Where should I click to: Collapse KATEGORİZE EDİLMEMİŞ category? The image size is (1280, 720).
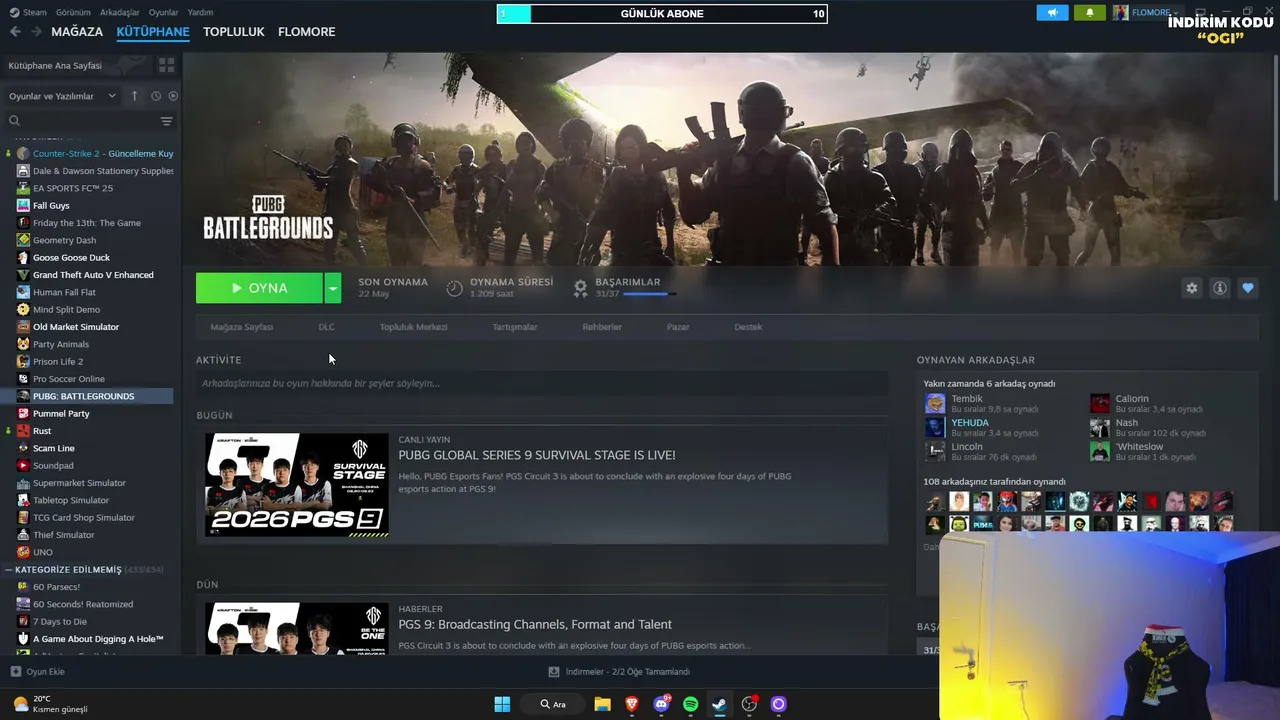[9, 570]
